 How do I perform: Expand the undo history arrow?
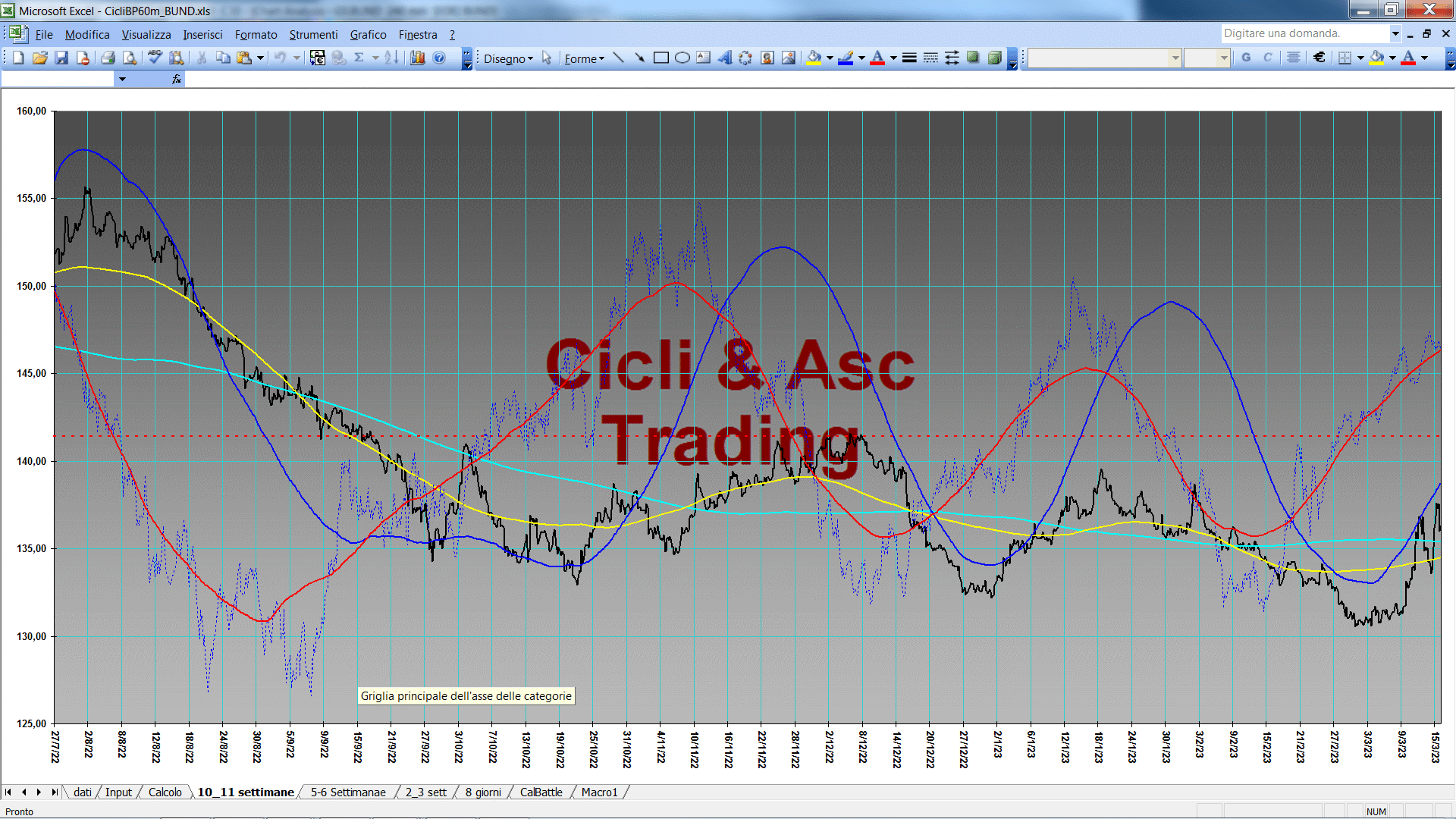[297, 58]
